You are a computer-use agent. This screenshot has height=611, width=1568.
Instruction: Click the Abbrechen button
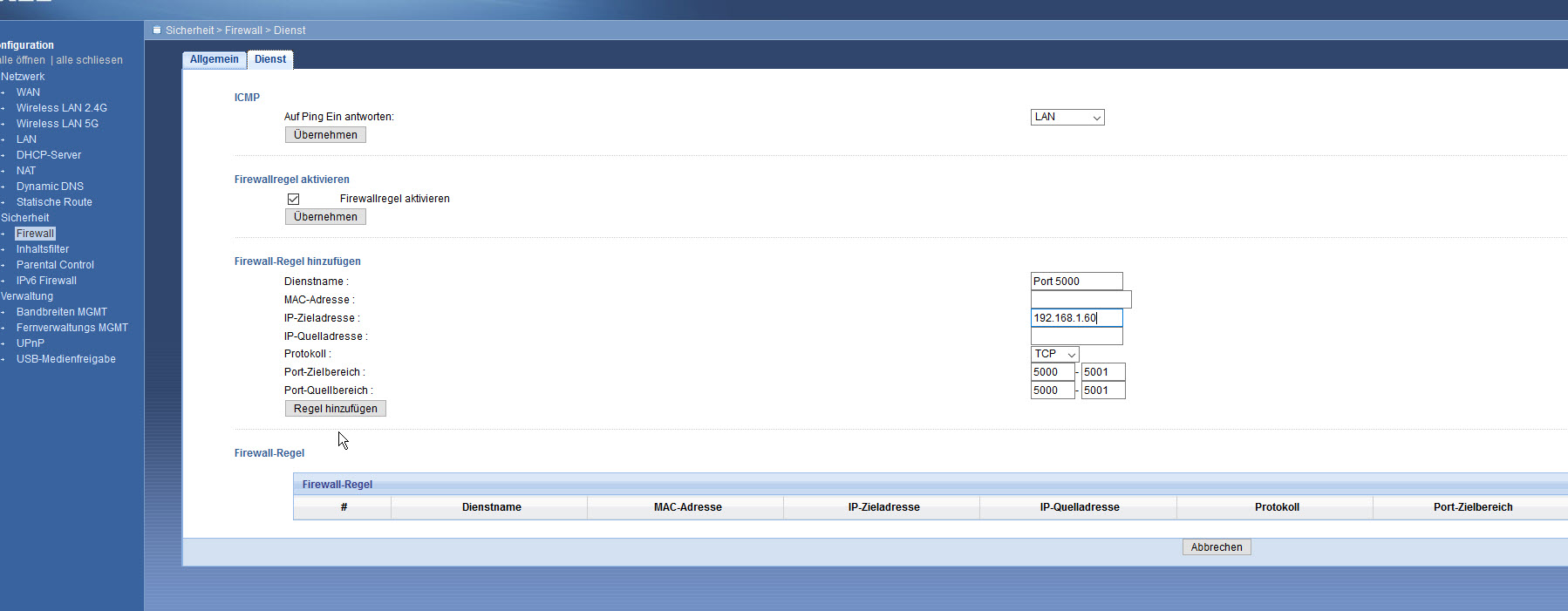(x=1217, y=547)
